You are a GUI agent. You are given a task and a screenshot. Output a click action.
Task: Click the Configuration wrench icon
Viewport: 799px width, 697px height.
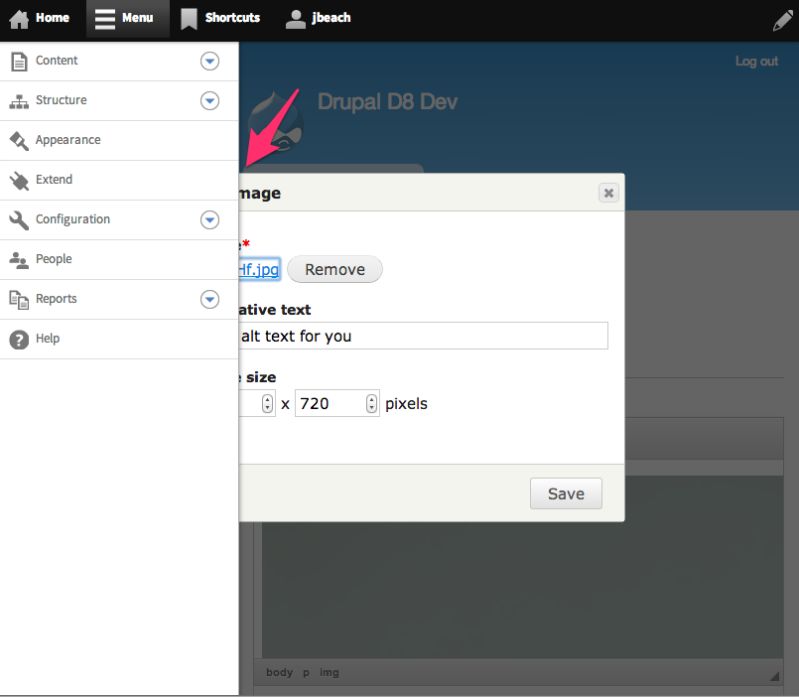pyautogui.click(x=19, y=221)
